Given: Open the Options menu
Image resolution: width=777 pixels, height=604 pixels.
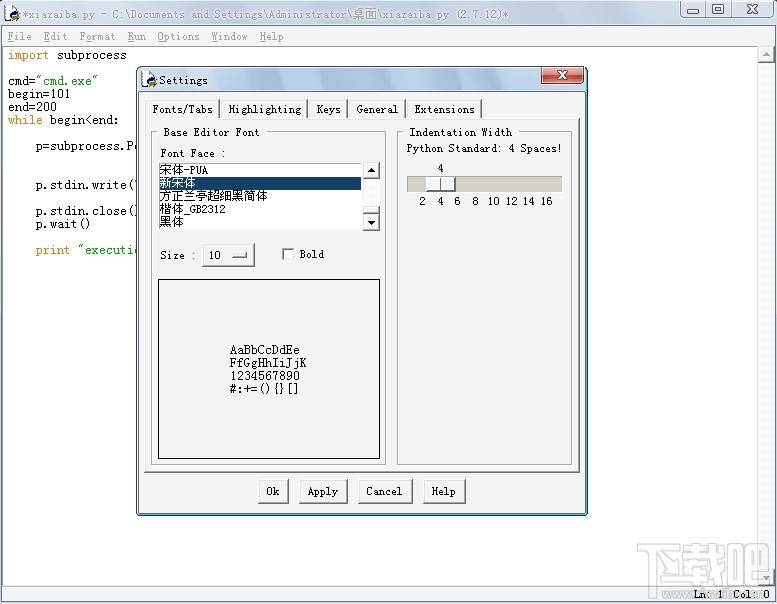Looking at the screenshot, I should click(x=178, y=36).
